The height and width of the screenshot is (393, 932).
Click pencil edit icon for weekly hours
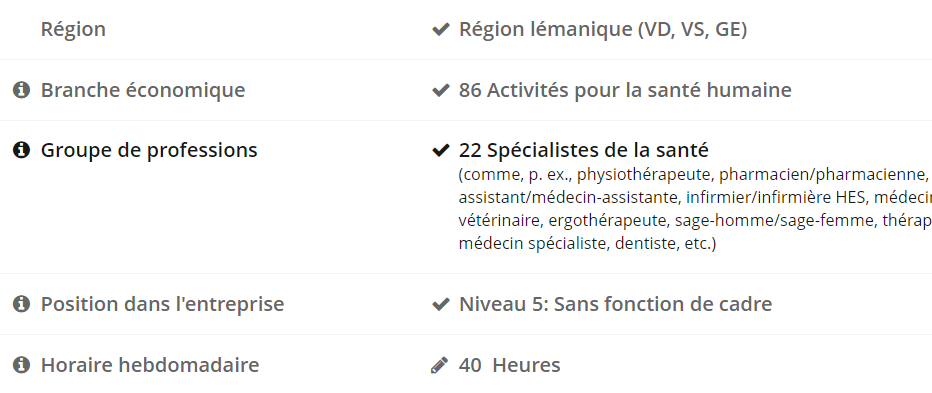[x=439, y=365]
